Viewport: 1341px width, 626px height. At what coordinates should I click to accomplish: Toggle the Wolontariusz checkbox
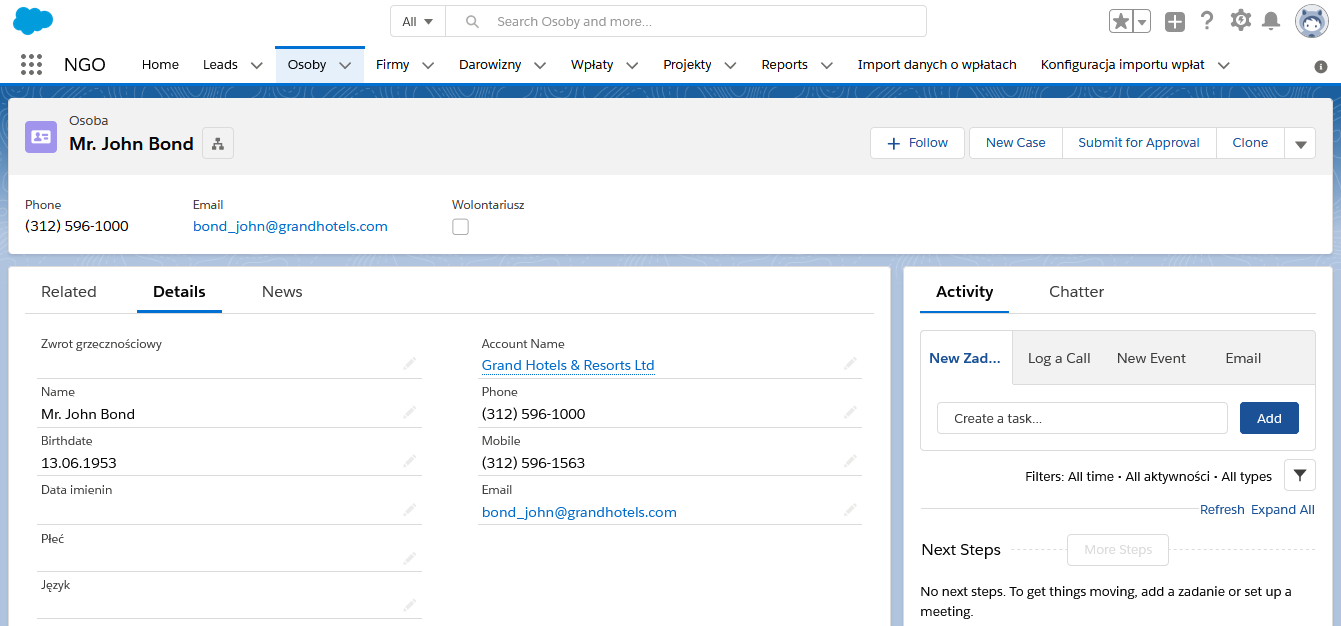tap(460, 227)
